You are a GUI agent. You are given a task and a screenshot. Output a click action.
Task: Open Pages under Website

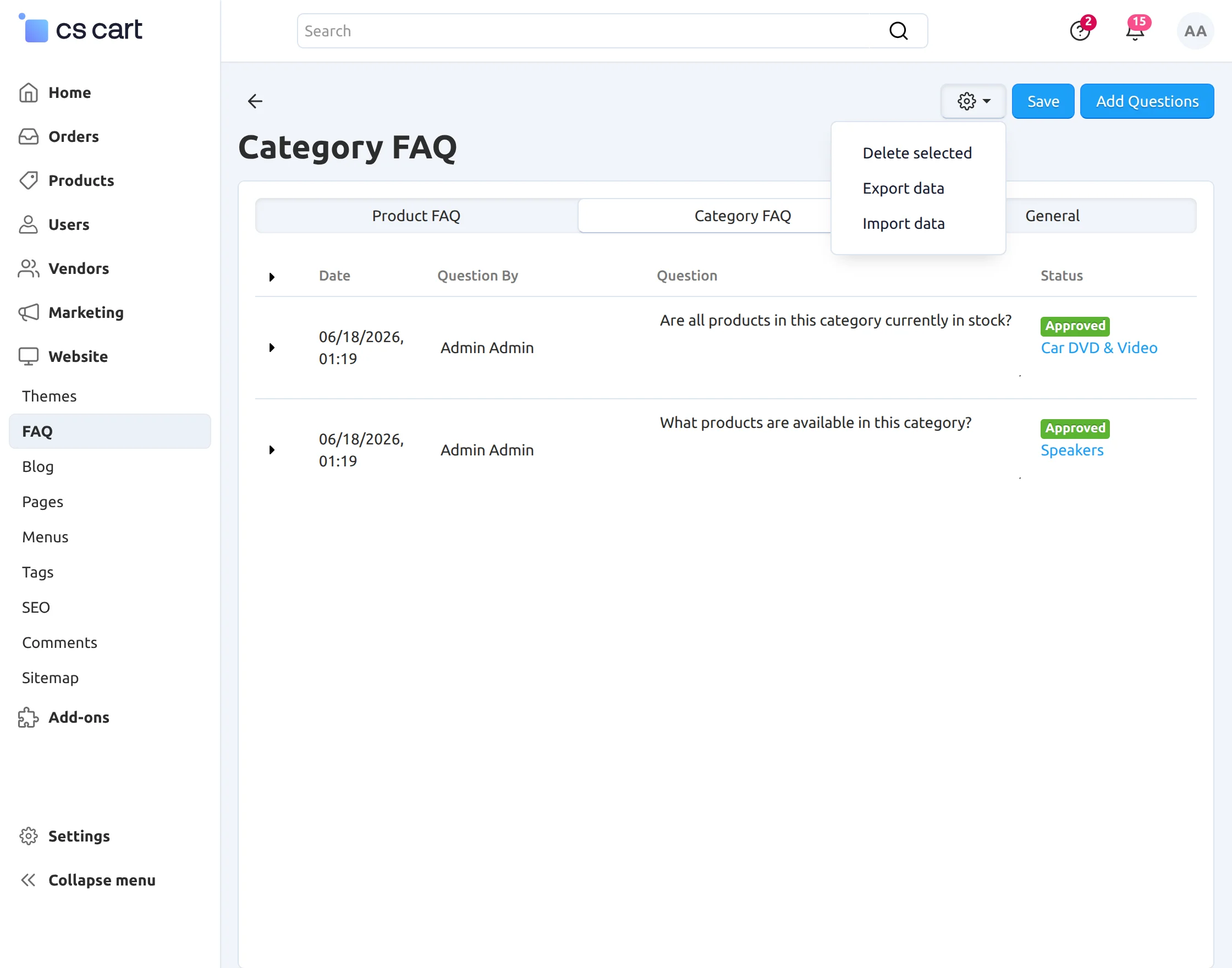tap(42, 502)
